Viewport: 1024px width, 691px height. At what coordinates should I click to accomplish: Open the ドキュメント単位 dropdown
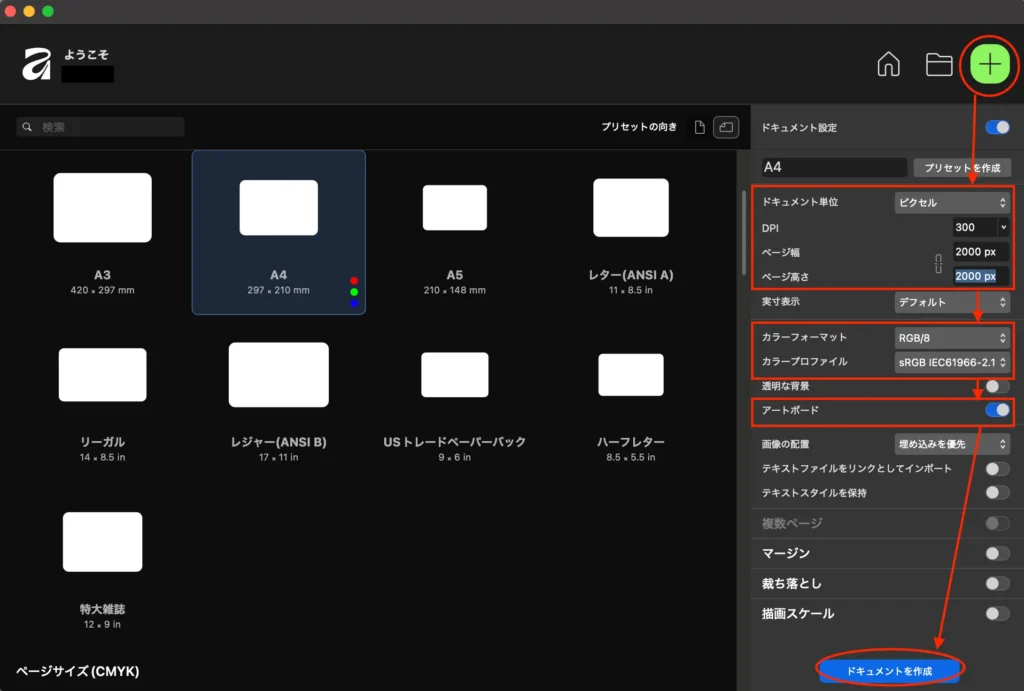point(951,201)
